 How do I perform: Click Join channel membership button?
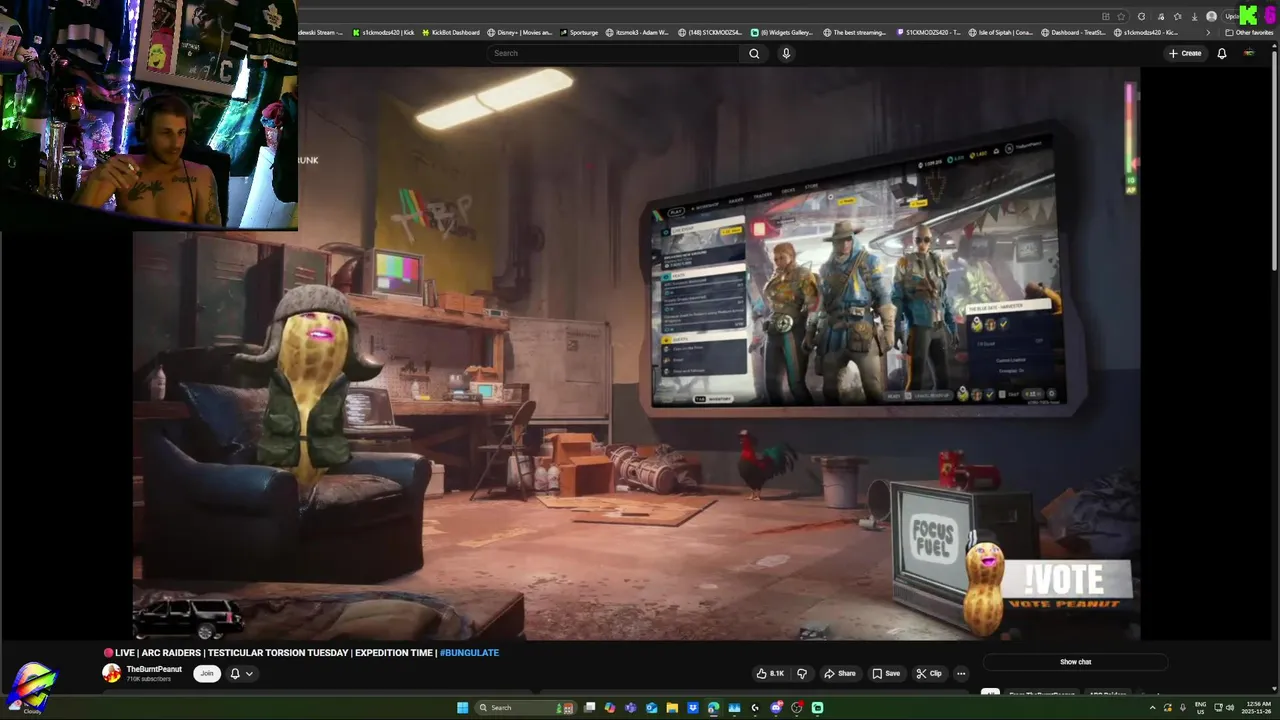pos(206,673)
